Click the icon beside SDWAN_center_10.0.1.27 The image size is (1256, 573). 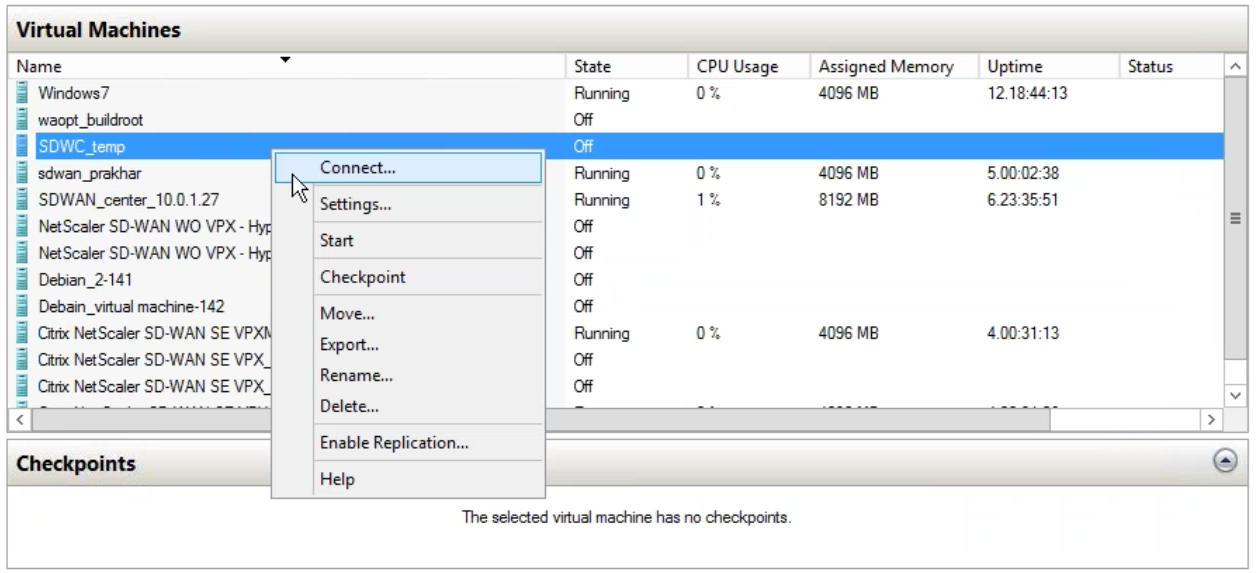point(22,200)
